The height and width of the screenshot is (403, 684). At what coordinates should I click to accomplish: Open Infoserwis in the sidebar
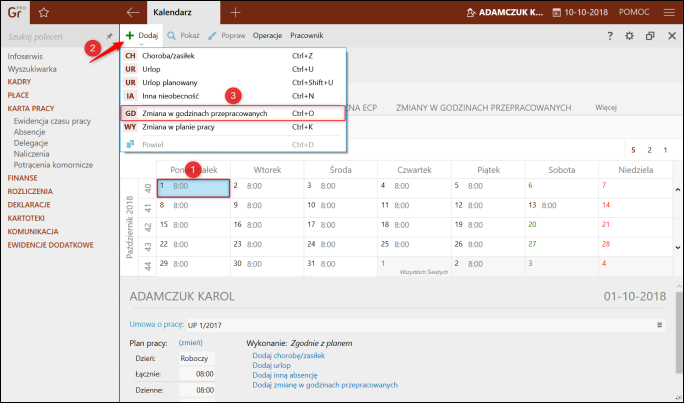coord(25,56)
